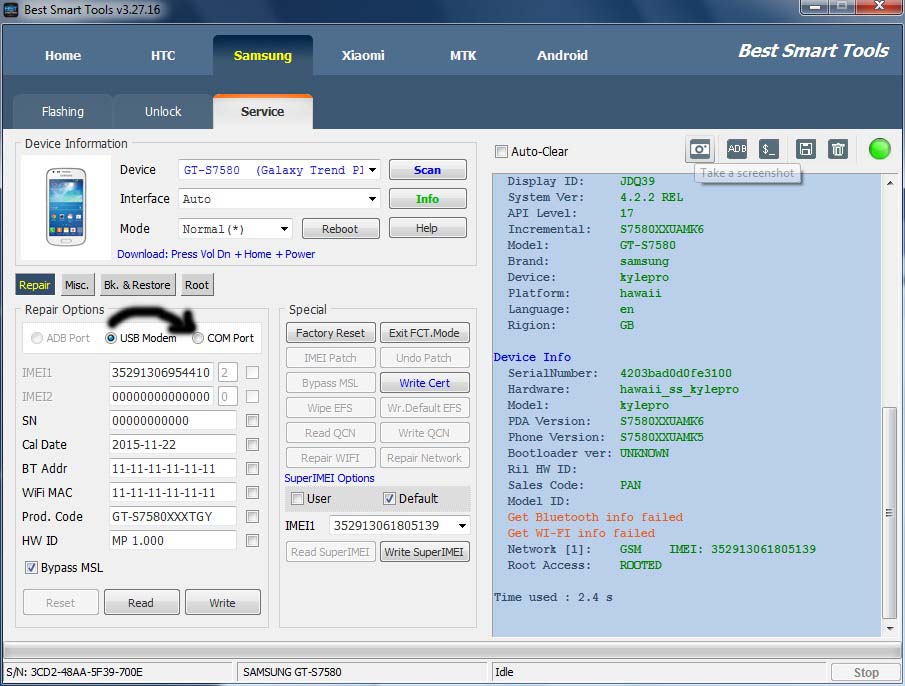Screen dimensions: 905x686
Task: Uncheck the Default SuperIMEI checkbox
Action: point(390,498)
